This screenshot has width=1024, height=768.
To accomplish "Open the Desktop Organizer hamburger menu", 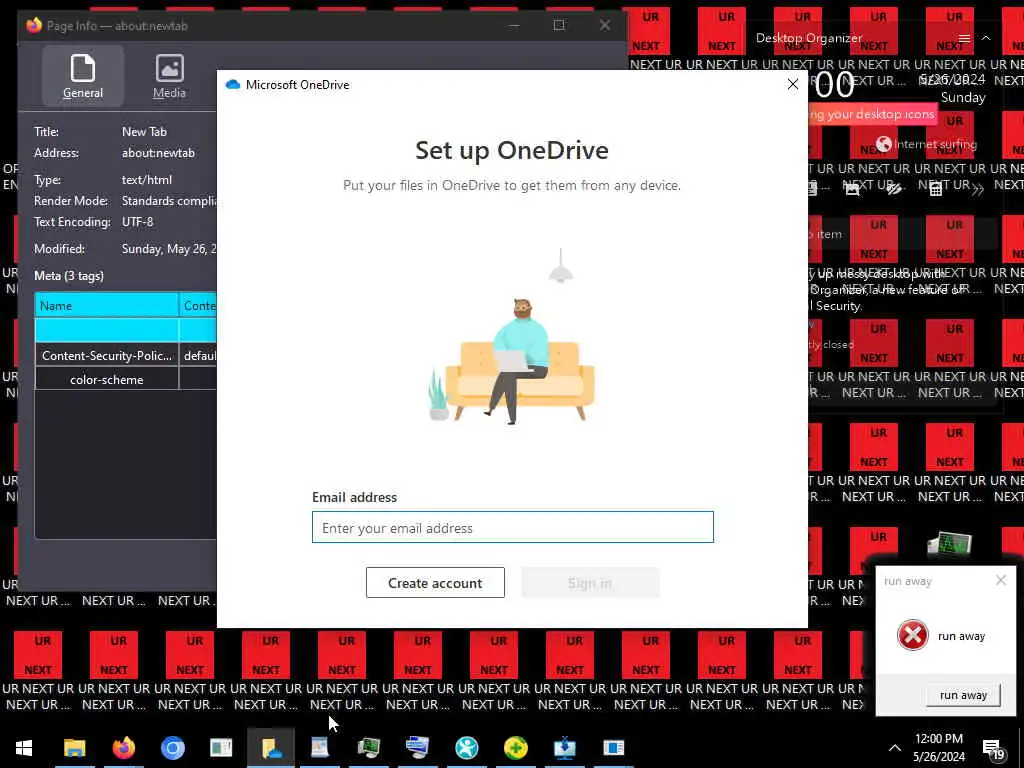I will point(965,39).
